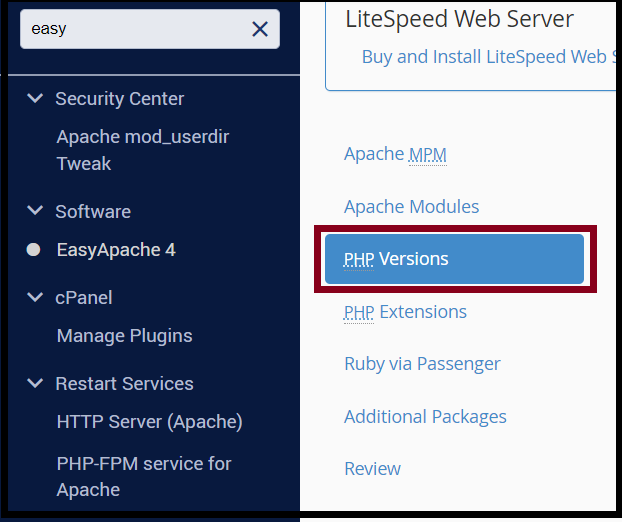Open the Additional Packages tab
This screenshot has height=522, width=622.
click(x=425, y=416)
